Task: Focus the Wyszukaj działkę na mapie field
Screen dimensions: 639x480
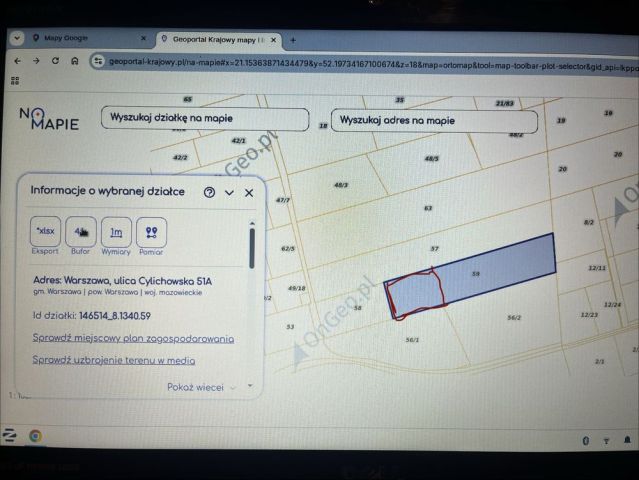Action: pyautogui.click(x=205, y=118)
